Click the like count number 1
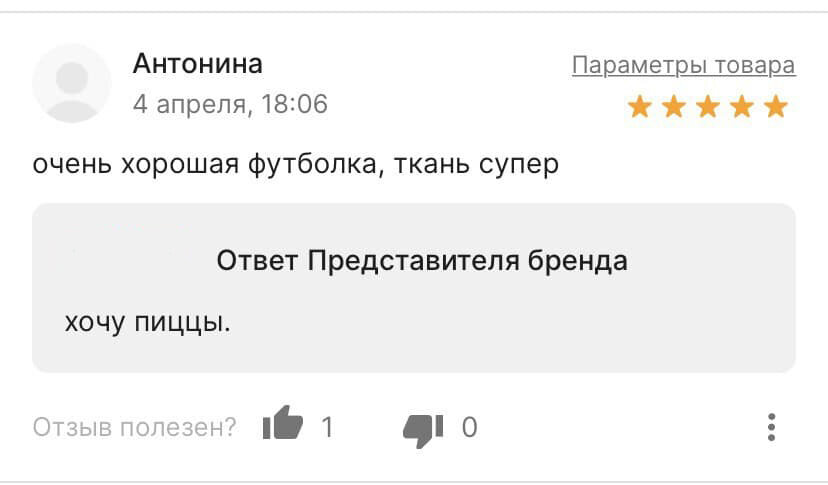 click(327, 427)
